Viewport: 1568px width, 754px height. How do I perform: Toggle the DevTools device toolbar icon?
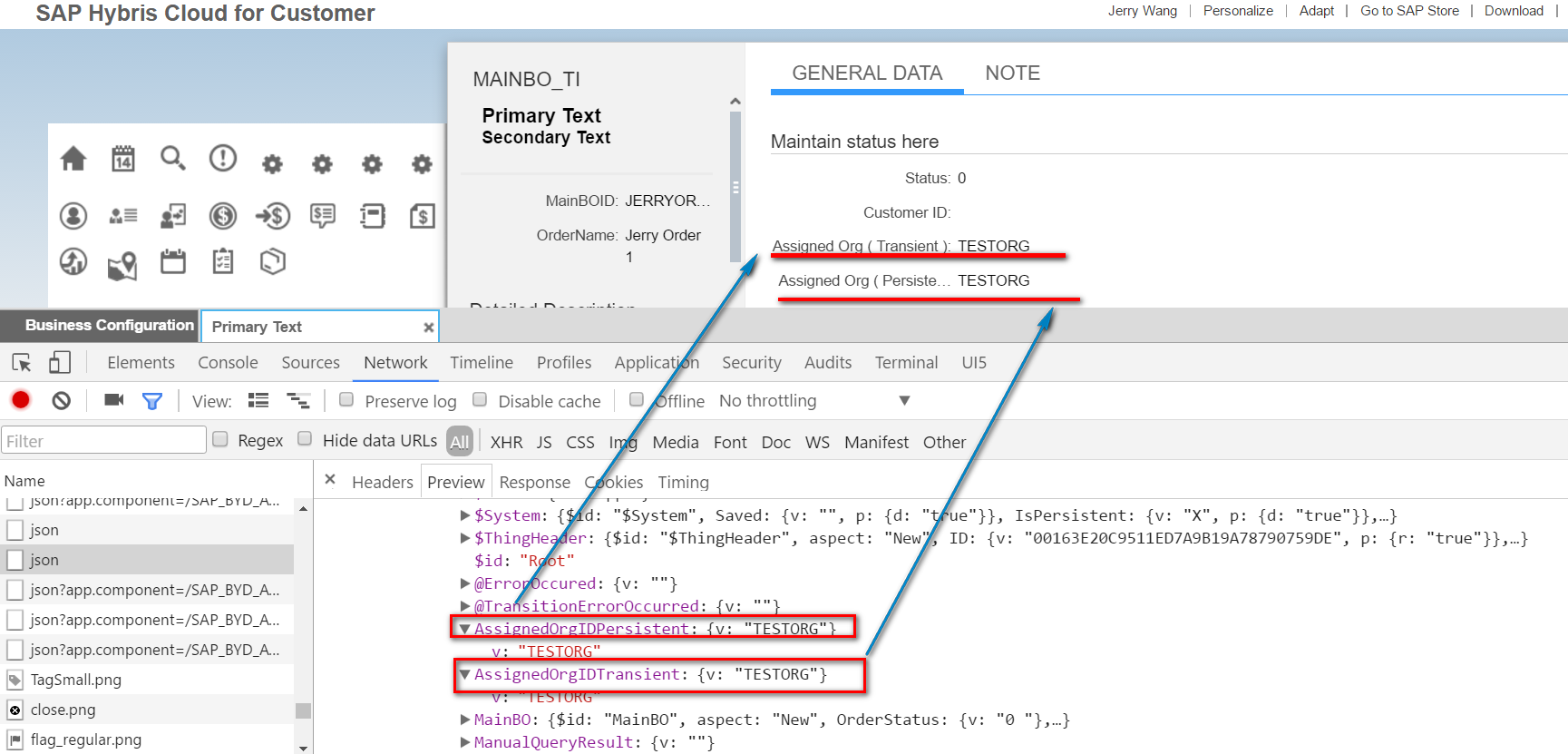[60, 363]
